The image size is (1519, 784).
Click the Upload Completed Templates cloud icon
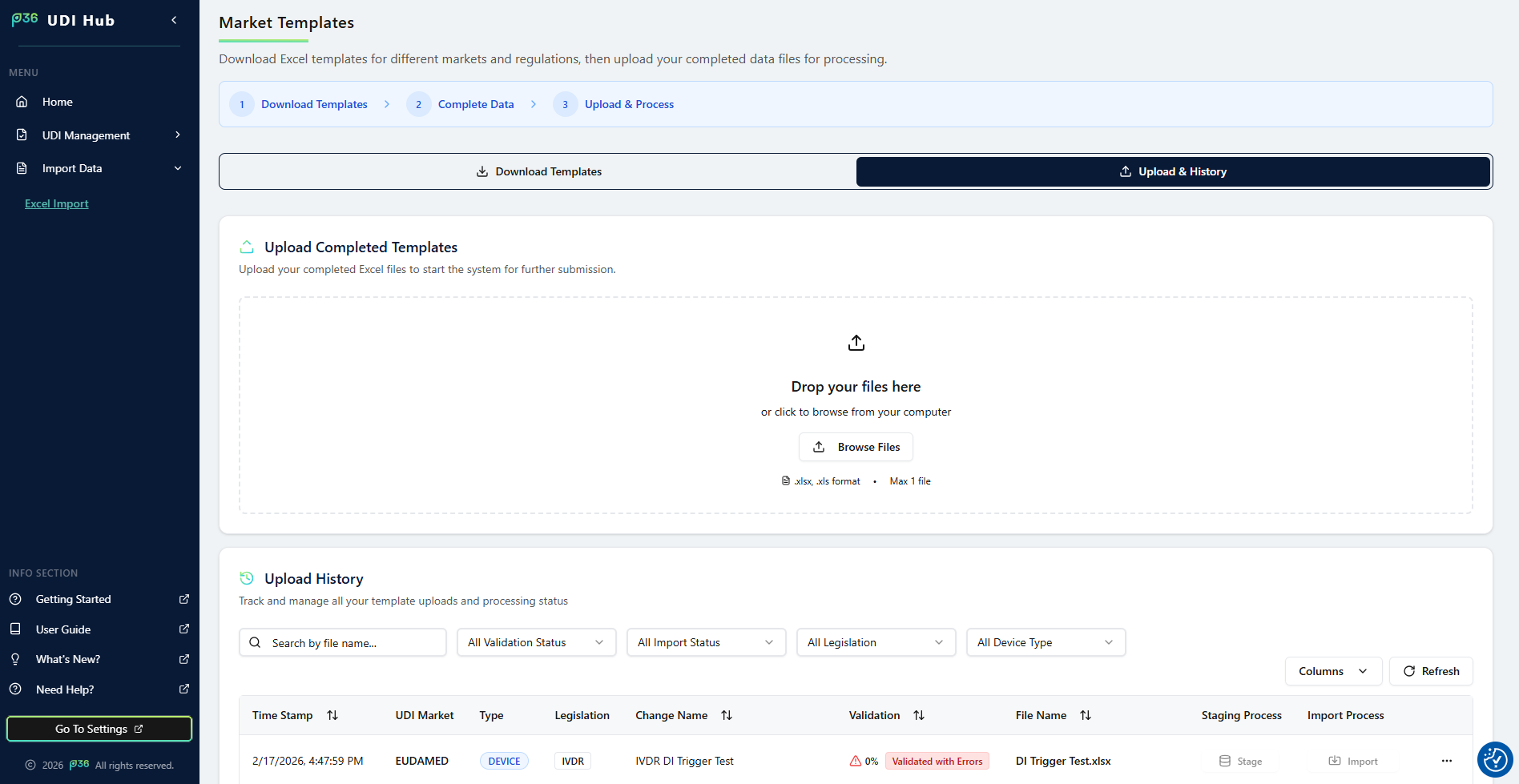(x=247, y=247)
